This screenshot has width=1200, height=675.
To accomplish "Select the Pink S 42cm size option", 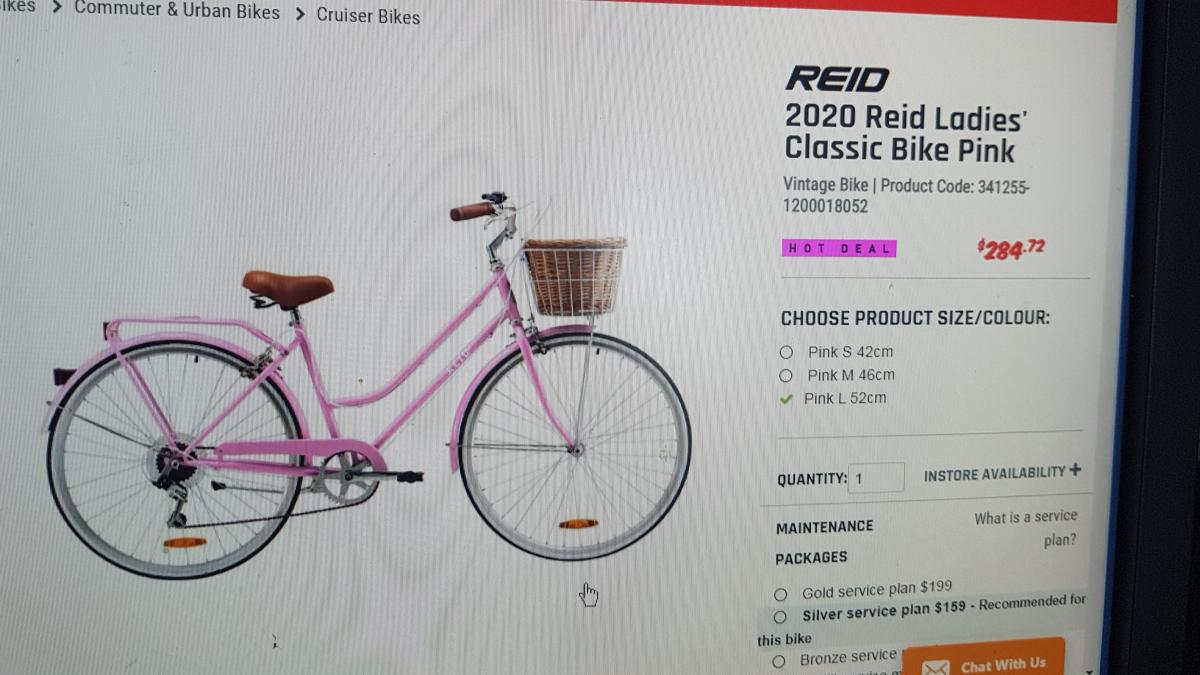I will [x=786, y=352].
